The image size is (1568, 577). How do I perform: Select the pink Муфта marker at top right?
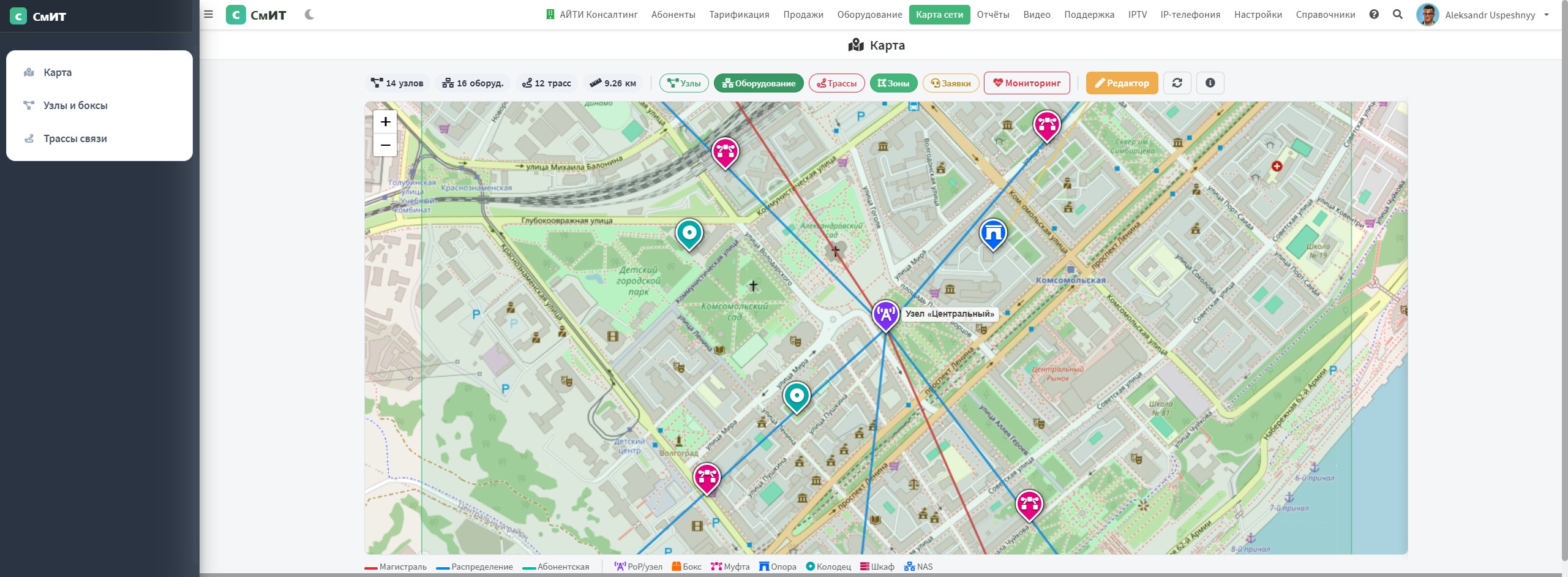point(1047,126)
